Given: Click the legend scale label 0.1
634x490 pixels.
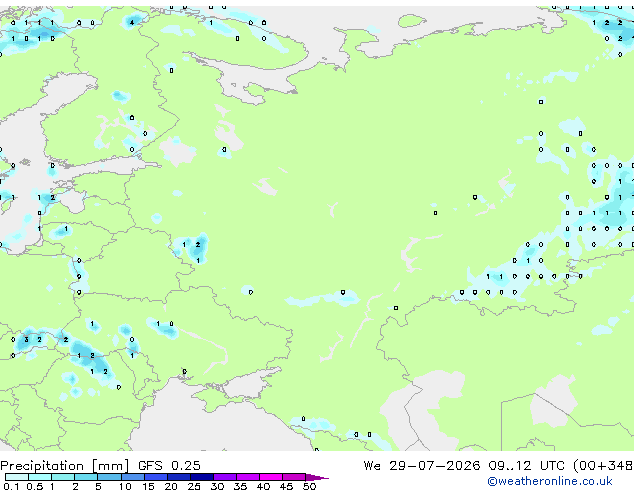Looking at the screenshot, I should pyautogui.click(x=11, y=486).
